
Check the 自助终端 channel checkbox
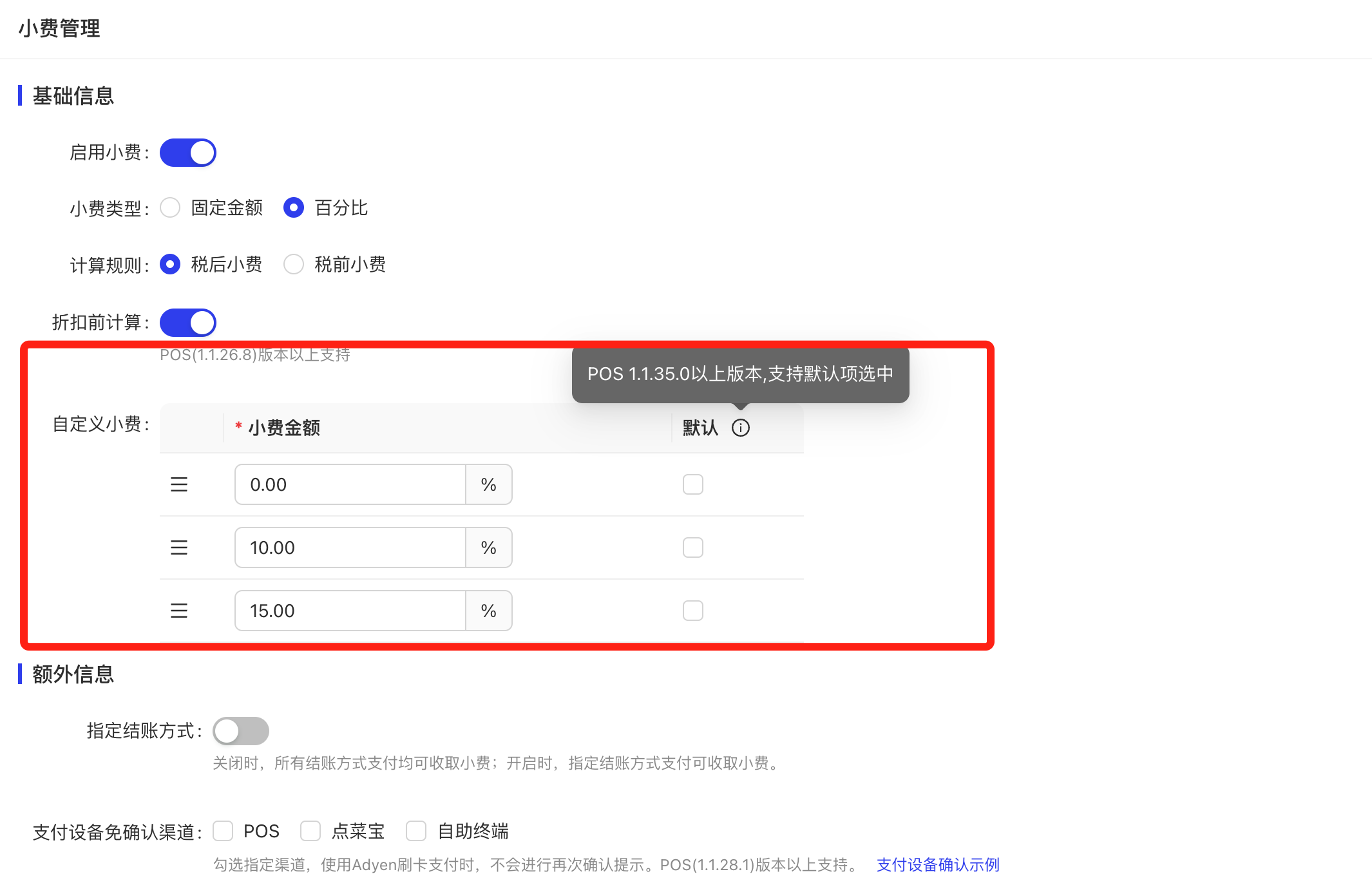point(416,831)
